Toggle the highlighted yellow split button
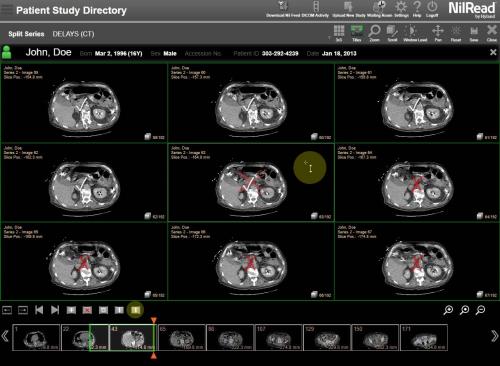 [x=135, y=310]
